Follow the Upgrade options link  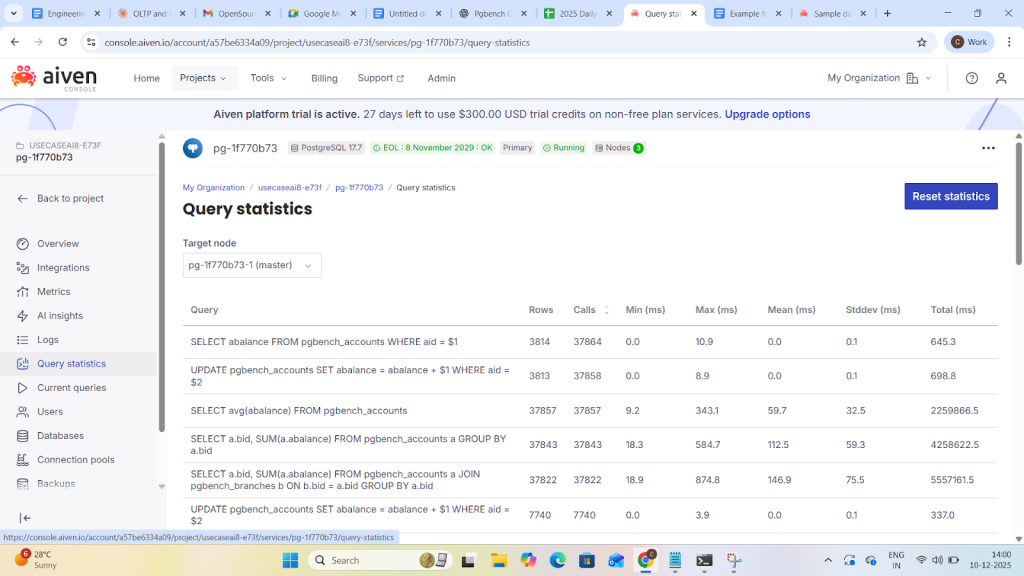point(767,114)
